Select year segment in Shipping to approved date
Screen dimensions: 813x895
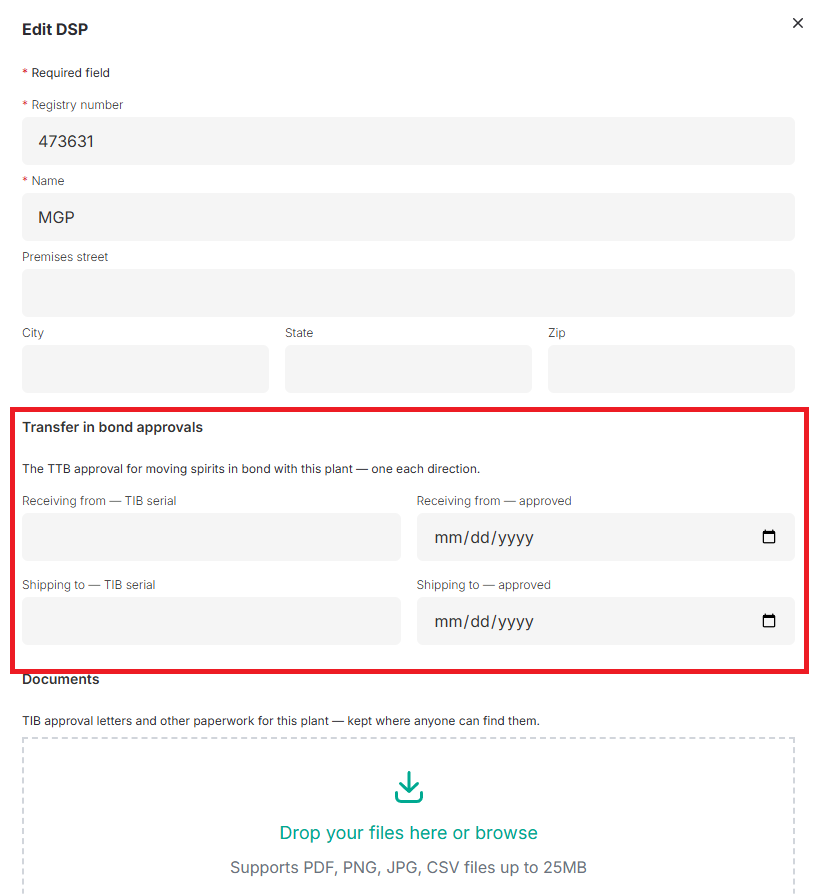516,622
